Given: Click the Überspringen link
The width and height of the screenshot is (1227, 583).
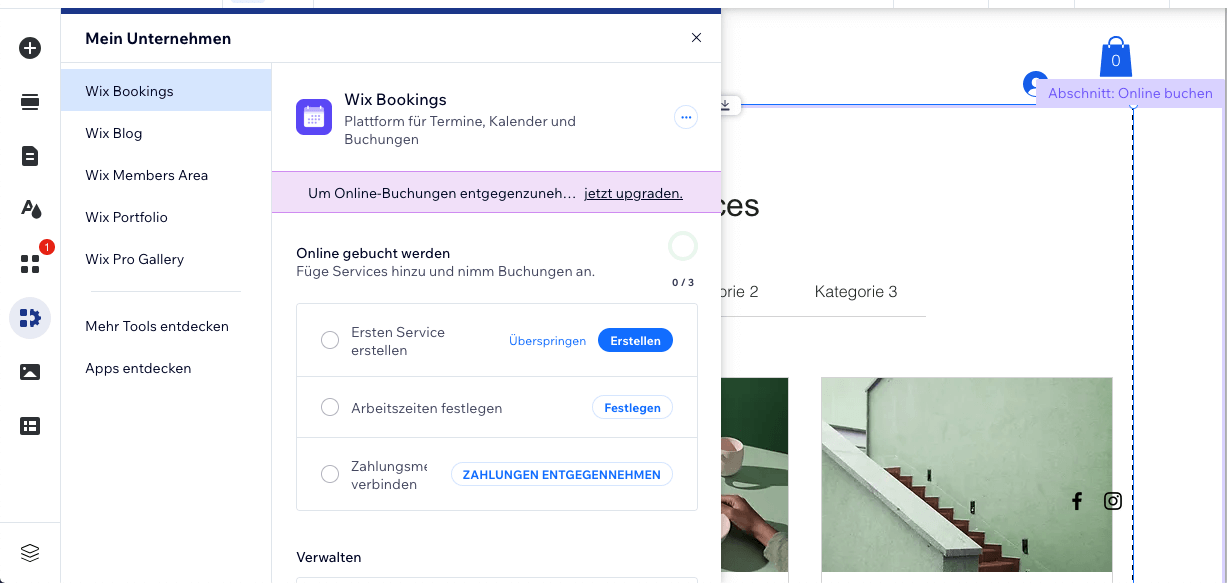Looking at the screenshot, I should pyautogui.click(x=547, y=341).
